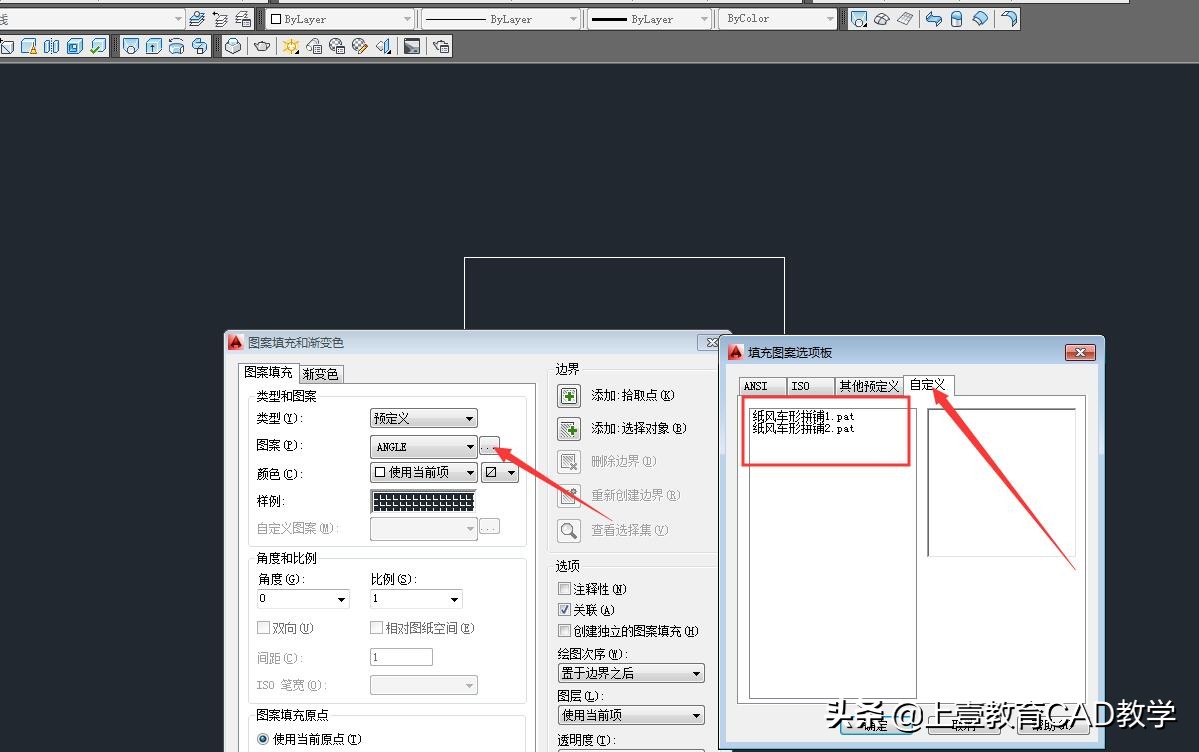
Task: Select the Box 3D modeling icon
Action: point(232,45)
